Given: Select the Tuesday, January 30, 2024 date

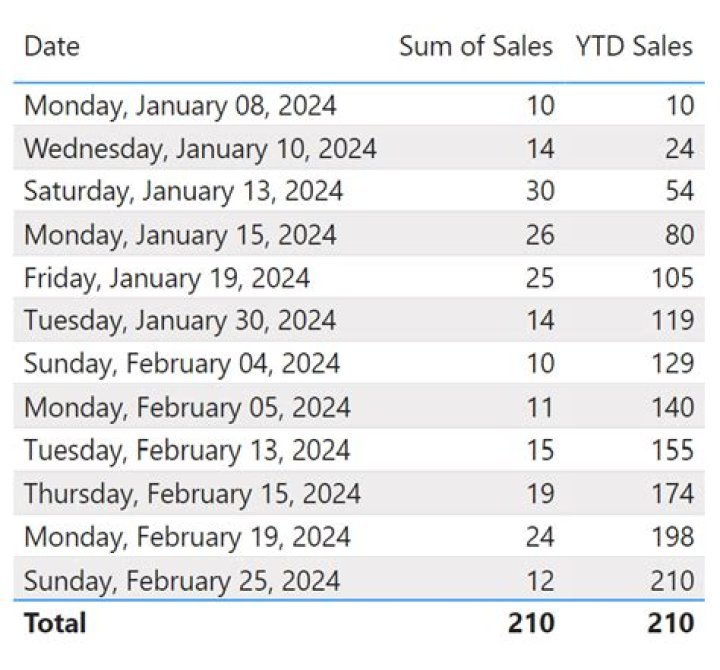Looking at the screenshot, I should pyautogui.click(x=180, y=321).
